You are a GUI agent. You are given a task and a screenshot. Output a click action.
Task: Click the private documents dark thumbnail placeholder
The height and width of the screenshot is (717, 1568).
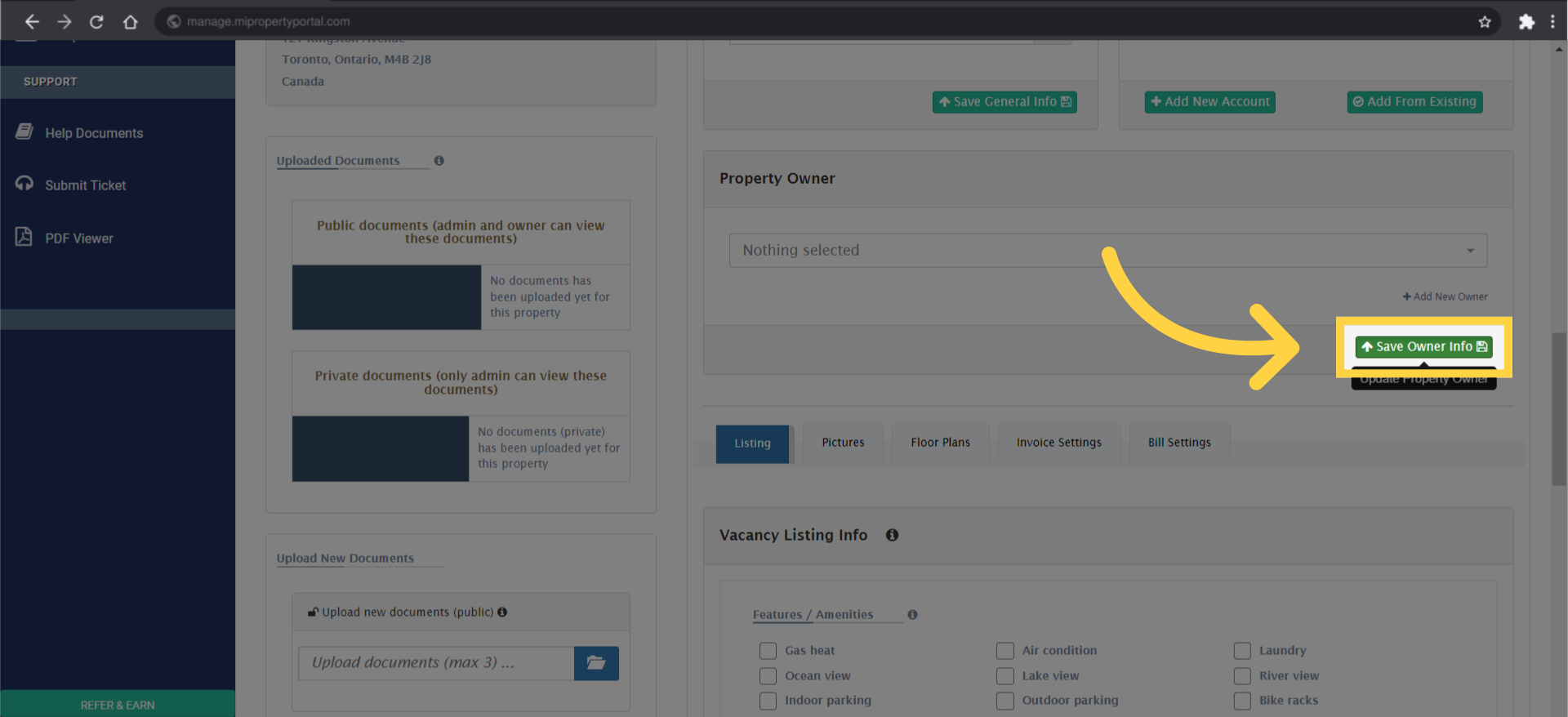click(x=381, y=449)
